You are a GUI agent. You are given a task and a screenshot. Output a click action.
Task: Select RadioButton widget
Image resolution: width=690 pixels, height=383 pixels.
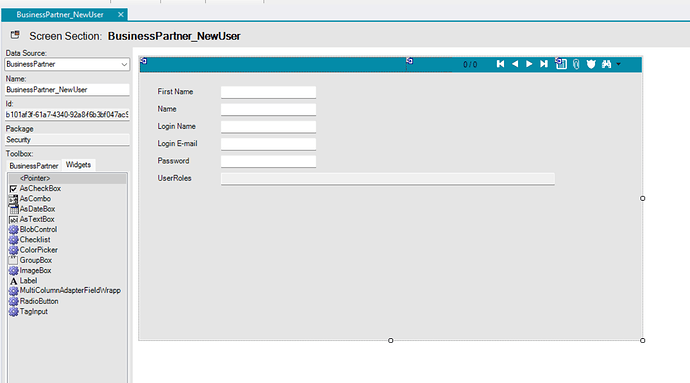39,301
